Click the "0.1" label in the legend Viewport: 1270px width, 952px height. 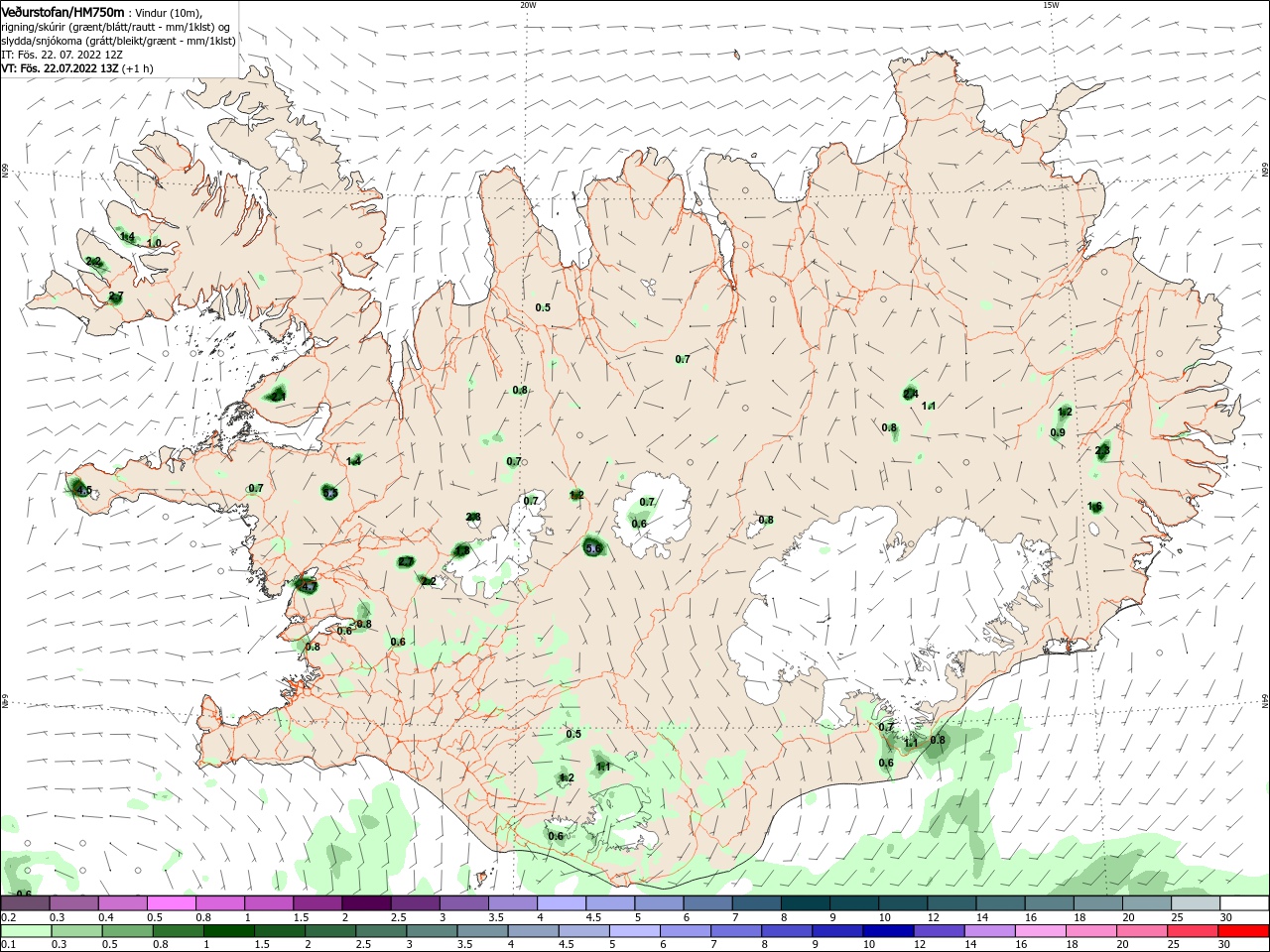(9, 944)
